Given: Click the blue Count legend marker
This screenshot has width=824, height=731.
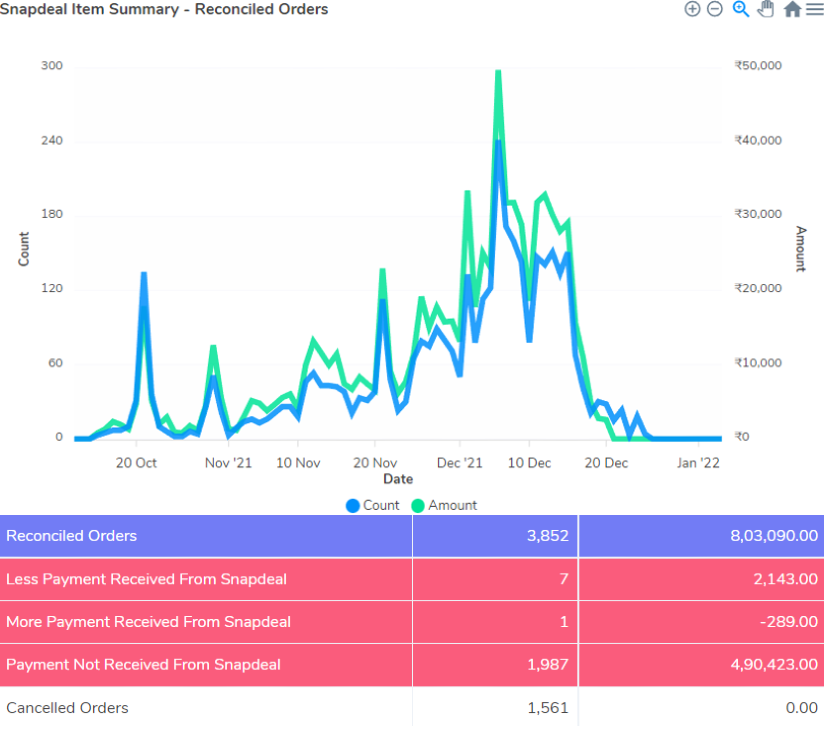Looking at the screenshot, I should (x=353, y=506).
